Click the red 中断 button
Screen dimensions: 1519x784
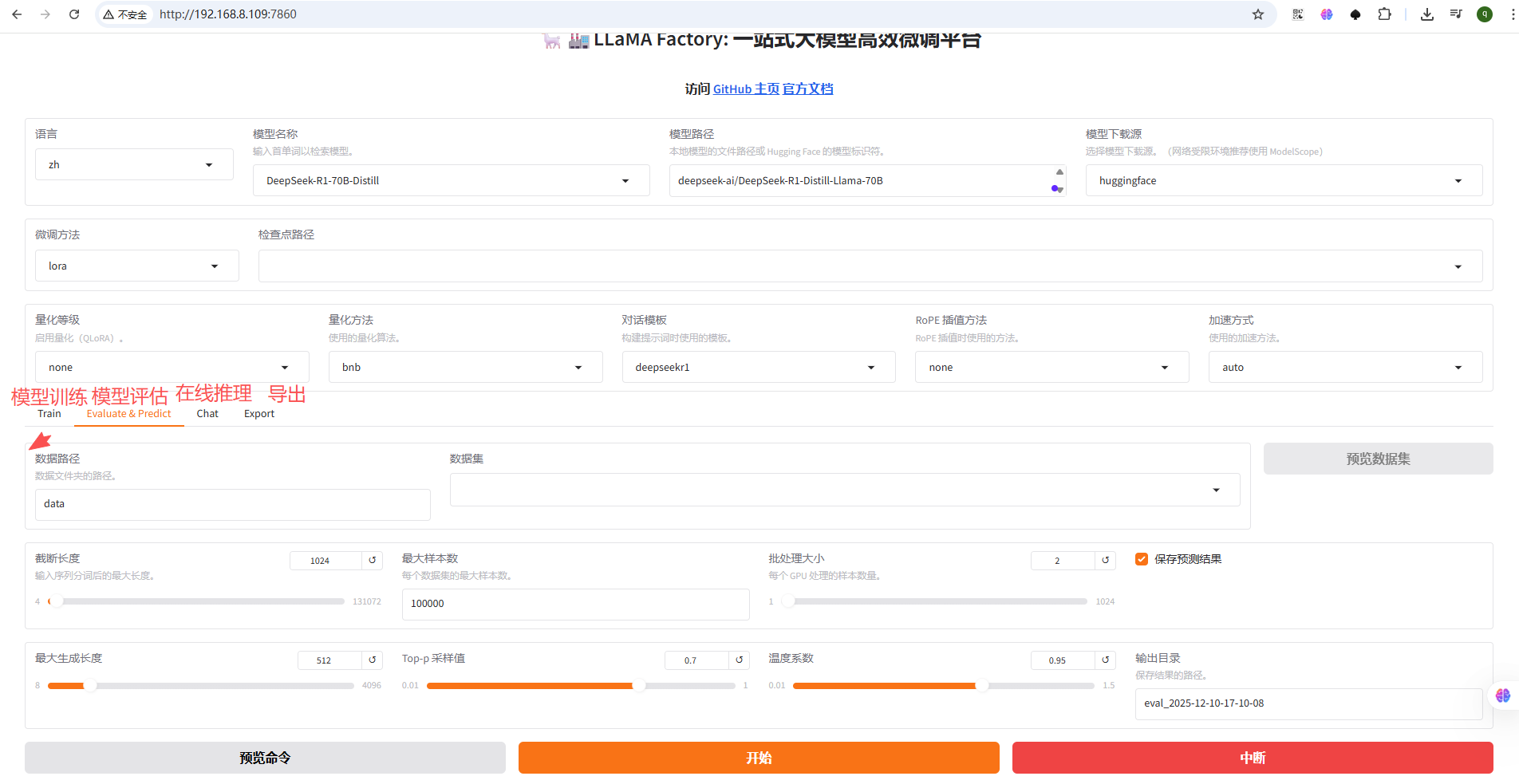tap(1253, 758)
